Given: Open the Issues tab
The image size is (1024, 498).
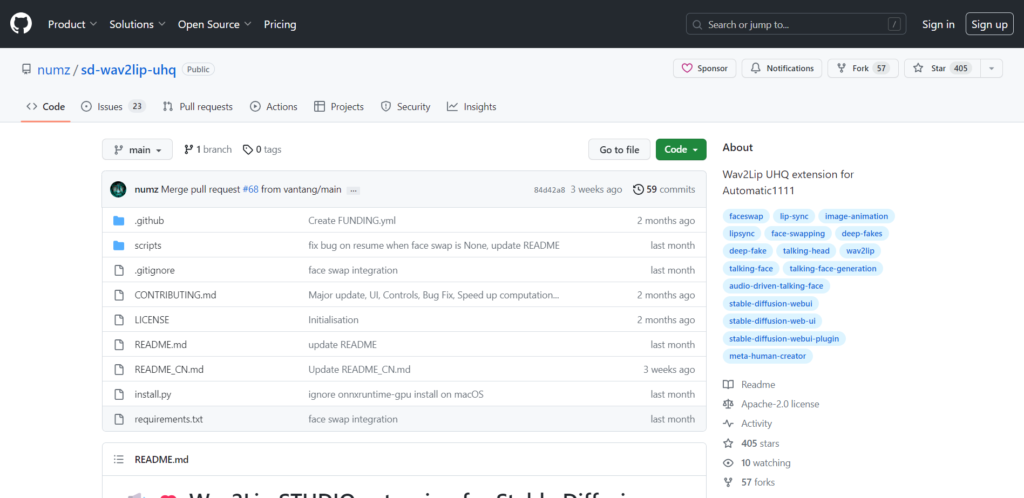Looking at the screenshot, I should [x=112, y=106].
